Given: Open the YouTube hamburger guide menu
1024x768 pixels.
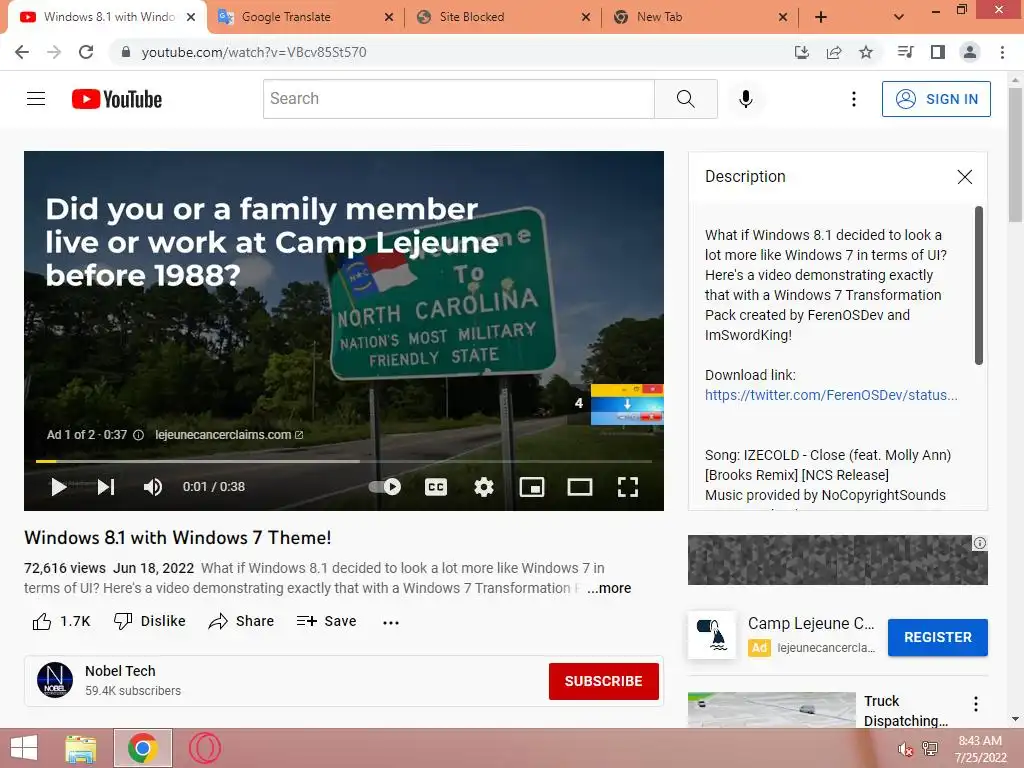Looking at the screenshot, I should pos(36,99).
